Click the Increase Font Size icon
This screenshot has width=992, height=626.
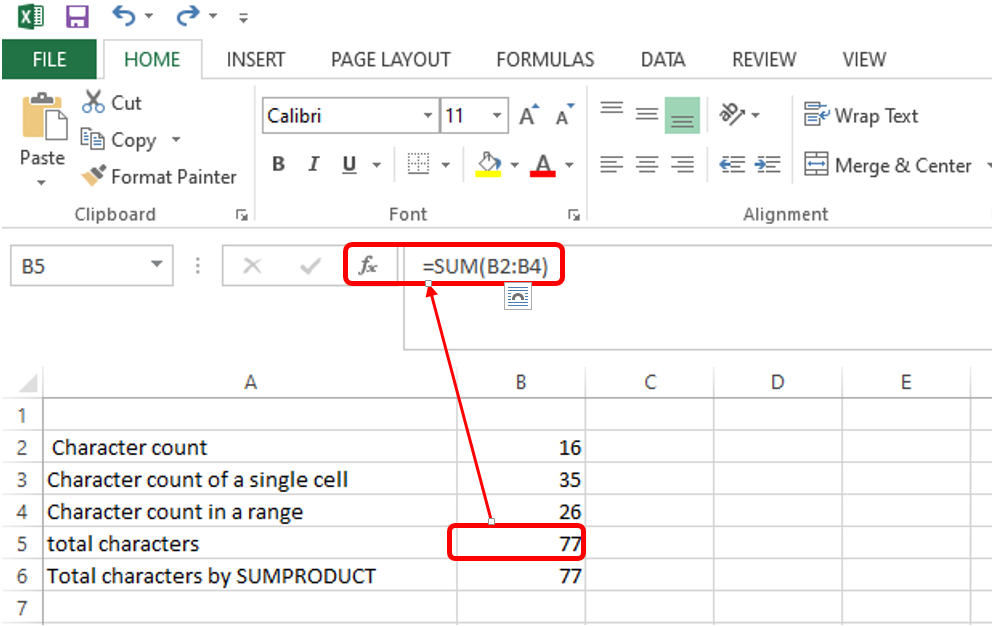[527, 113]
